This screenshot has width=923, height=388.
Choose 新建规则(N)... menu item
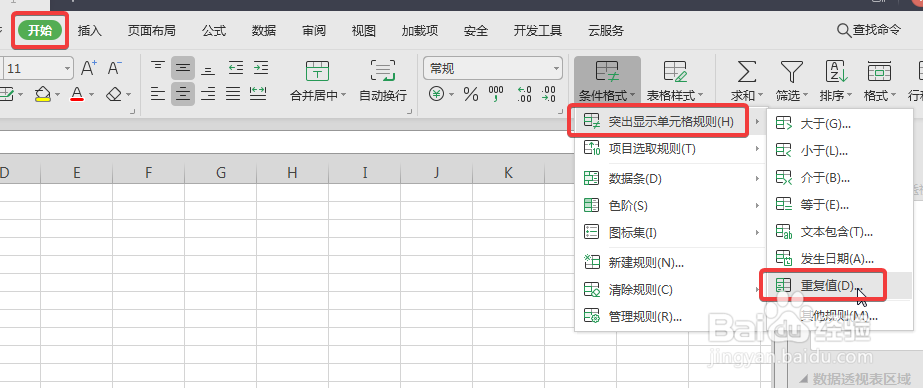(x=670, y=263)
